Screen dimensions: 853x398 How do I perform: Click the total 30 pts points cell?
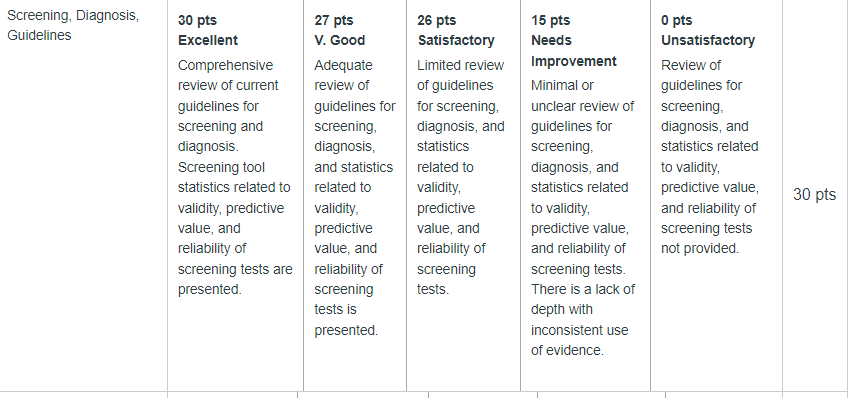click(x=814, y=195)
